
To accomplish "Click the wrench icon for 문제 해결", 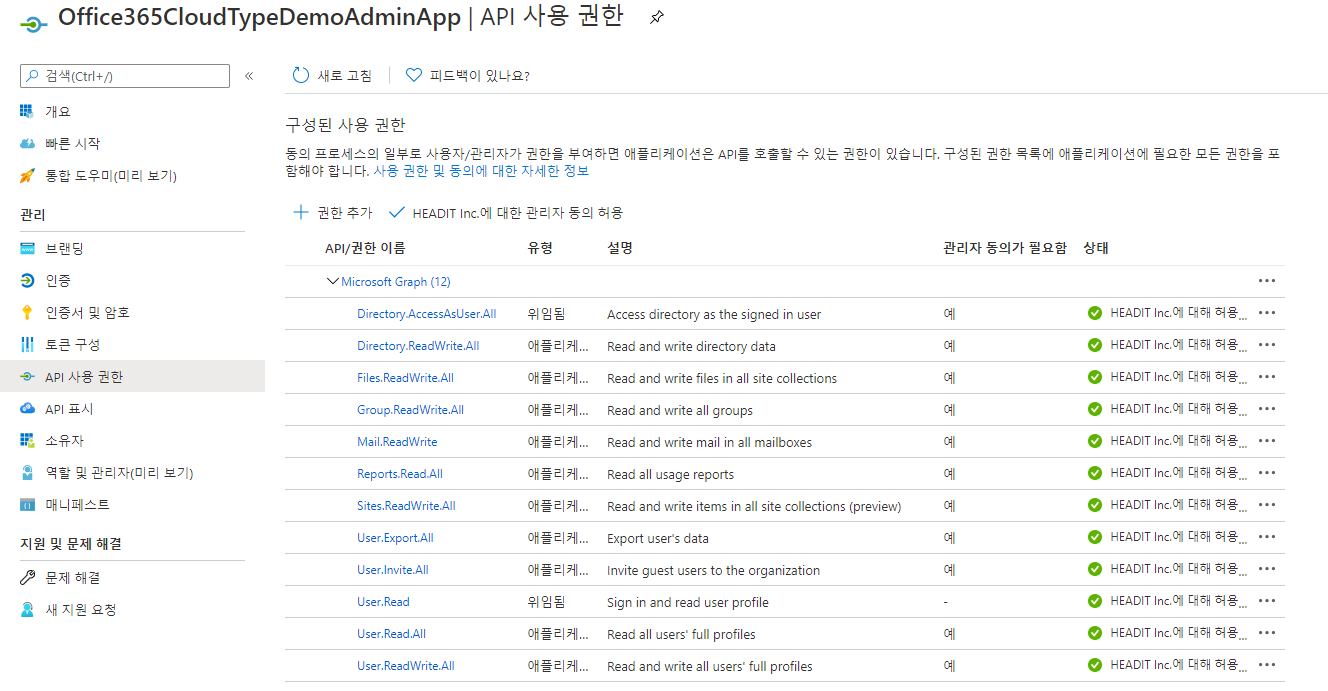I will (x=27, y=577).
